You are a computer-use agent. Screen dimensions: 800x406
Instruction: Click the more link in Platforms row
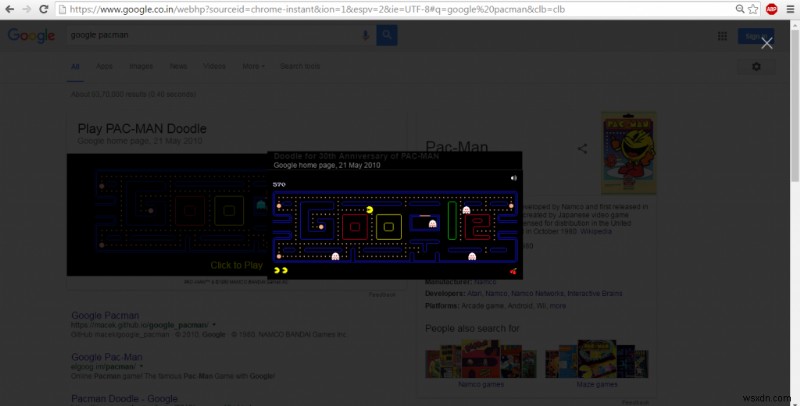pyautogui.click(x=558, y=306)
